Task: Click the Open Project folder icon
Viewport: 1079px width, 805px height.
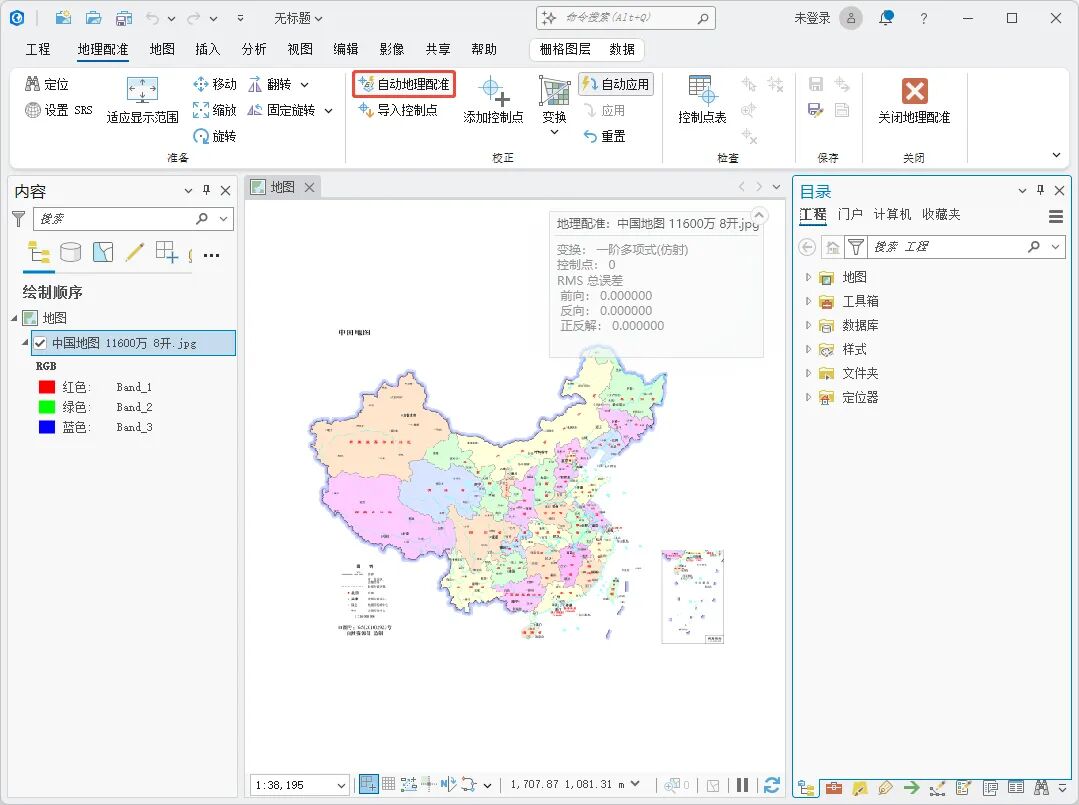Action: (94, 19)
